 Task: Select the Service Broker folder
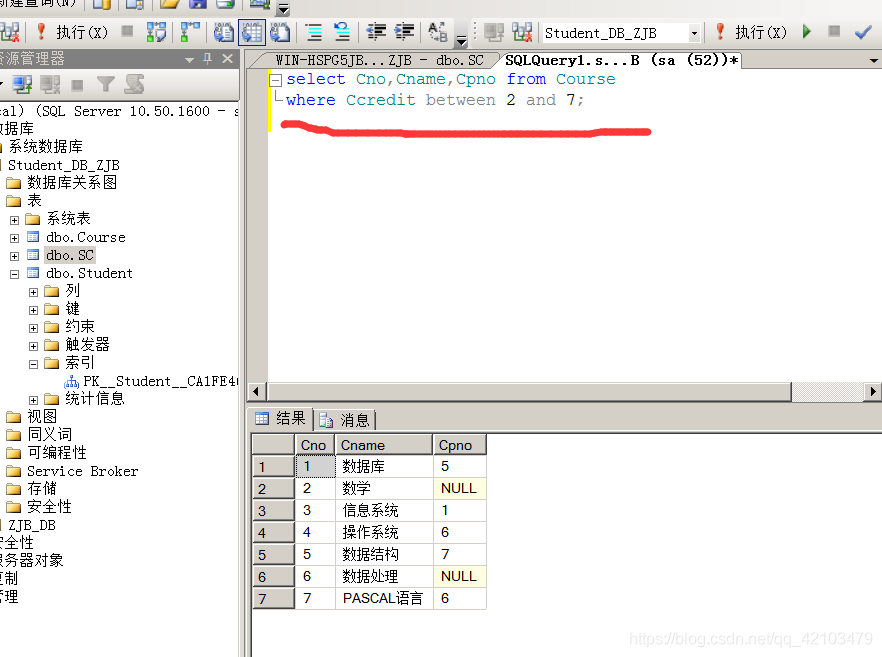pyautogui.click(x=82, y=471)
